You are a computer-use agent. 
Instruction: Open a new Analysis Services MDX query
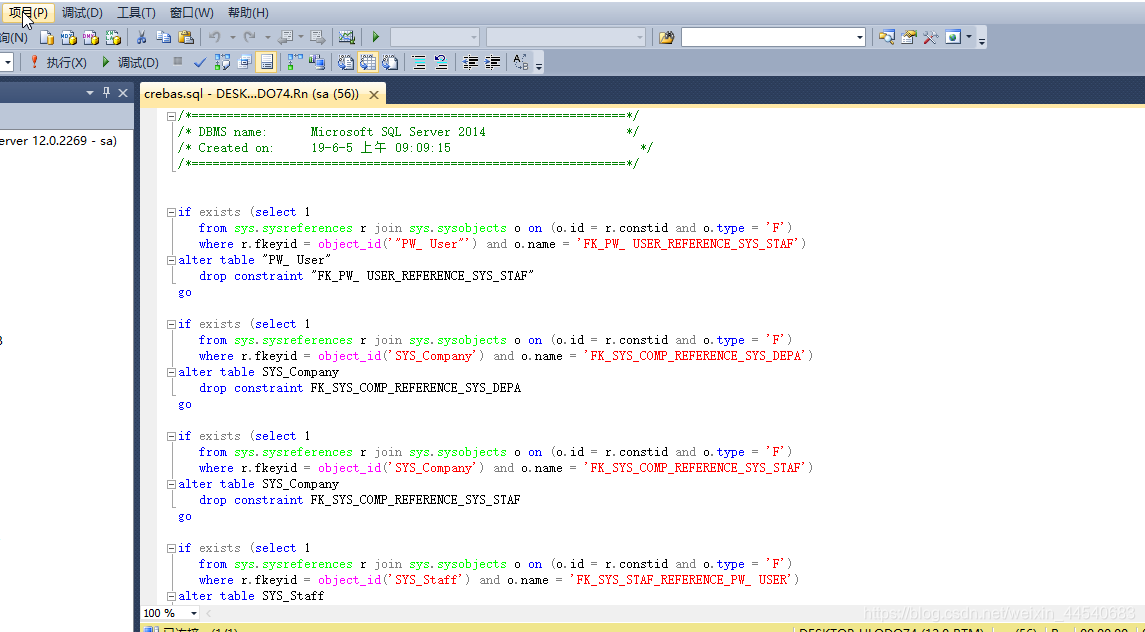click(x=69, y=37)
